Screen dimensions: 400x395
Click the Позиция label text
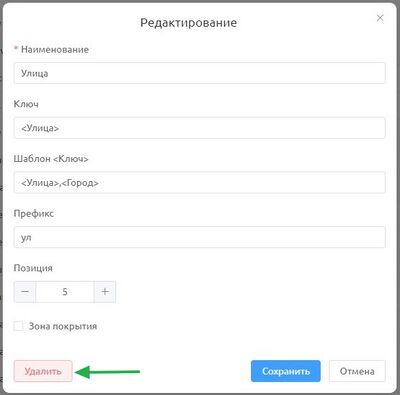[x=33, y=268]
